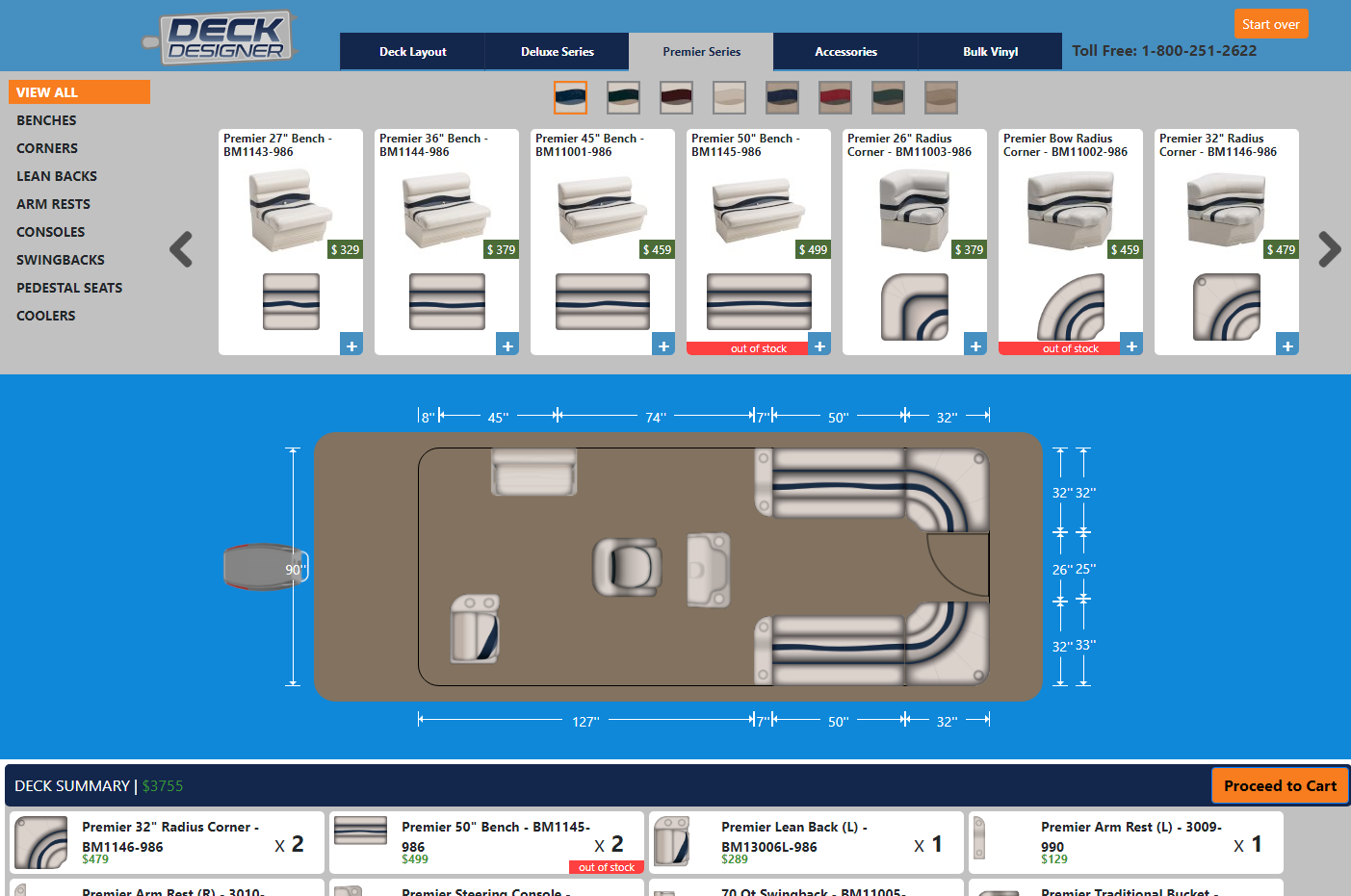
Task: Add Premier 36" Bench using plus icon
Action: (507, 346)
